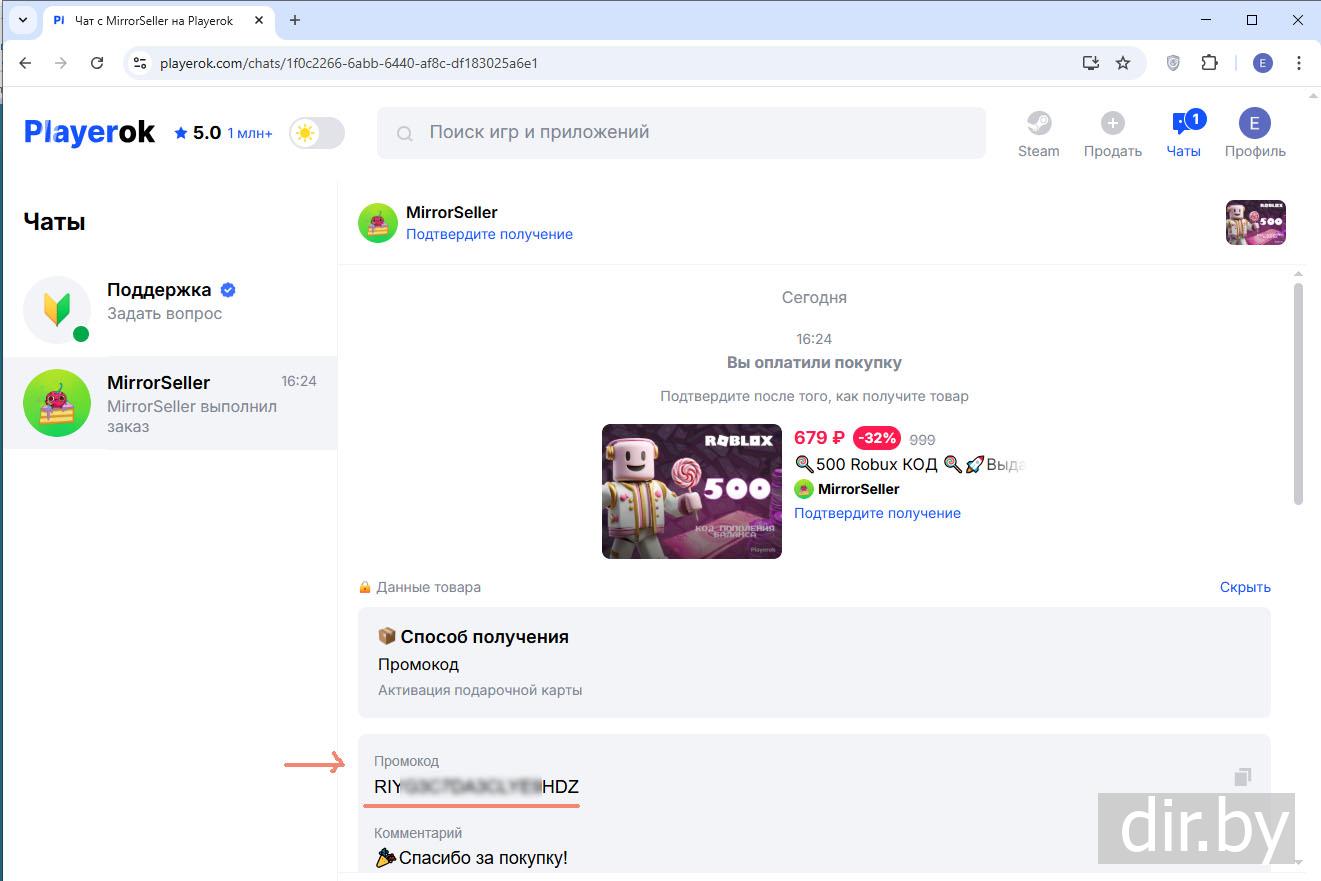Hide product data via Скрыть
1321x881 pixels.
[1244, 587]
